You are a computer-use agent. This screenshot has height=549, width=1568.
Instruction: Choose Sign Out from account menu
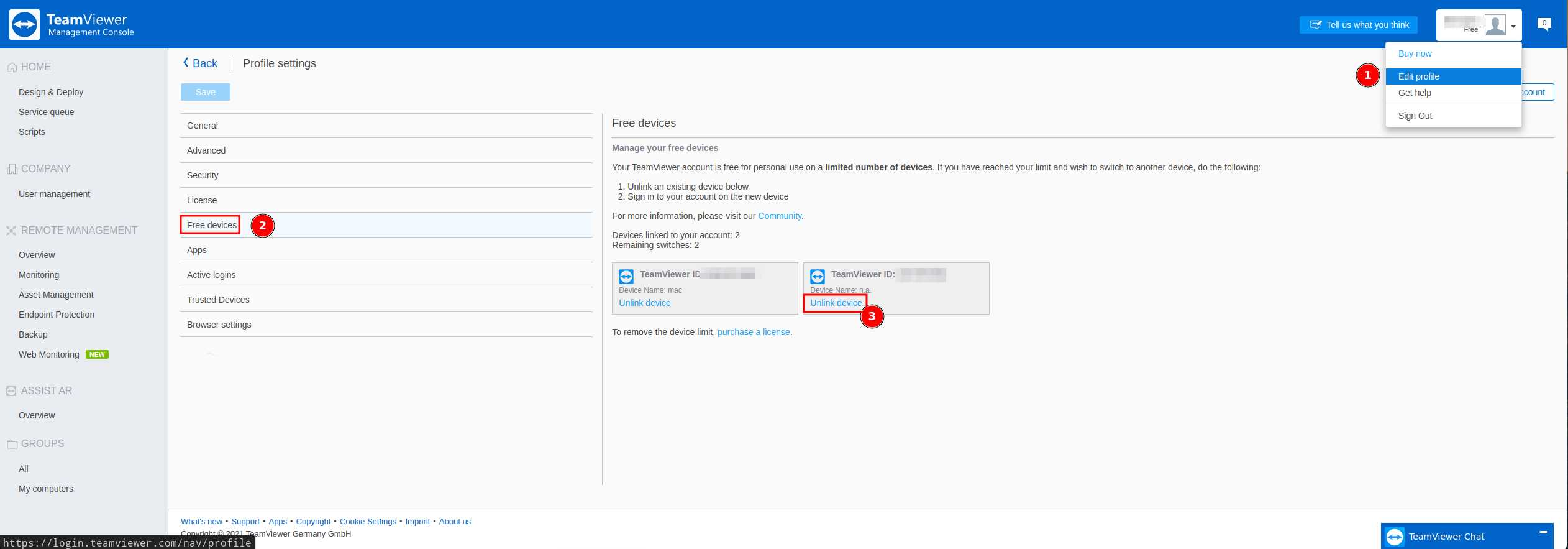point(1454,116)
